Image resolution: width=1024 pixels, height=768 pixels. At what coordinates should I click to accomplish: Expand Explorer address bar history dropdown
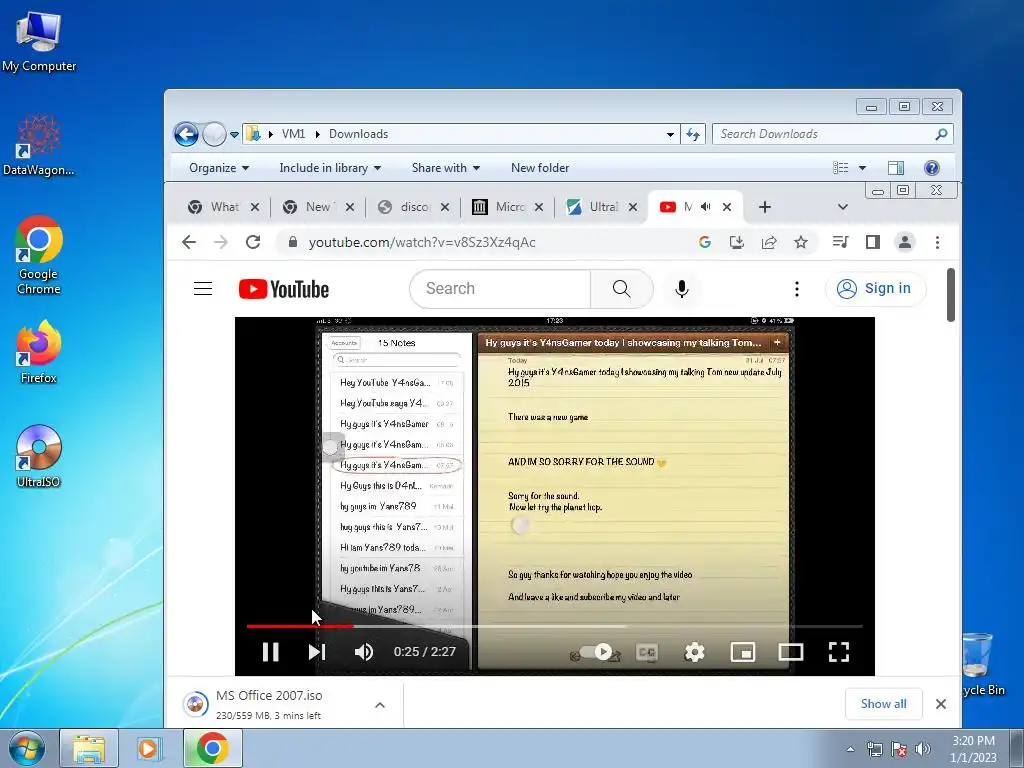(670, 135)
